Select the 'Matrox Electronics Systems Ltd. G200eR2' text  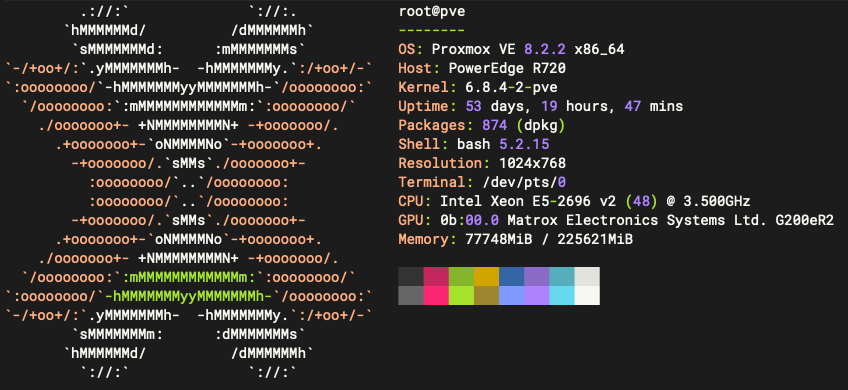point(671,220)
